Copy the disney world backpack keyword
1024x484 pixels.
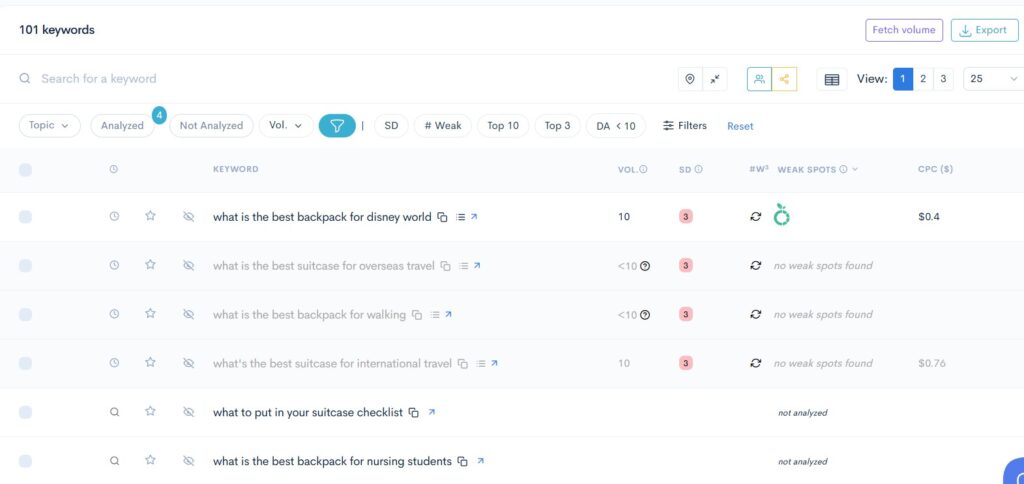coord(442,217)
